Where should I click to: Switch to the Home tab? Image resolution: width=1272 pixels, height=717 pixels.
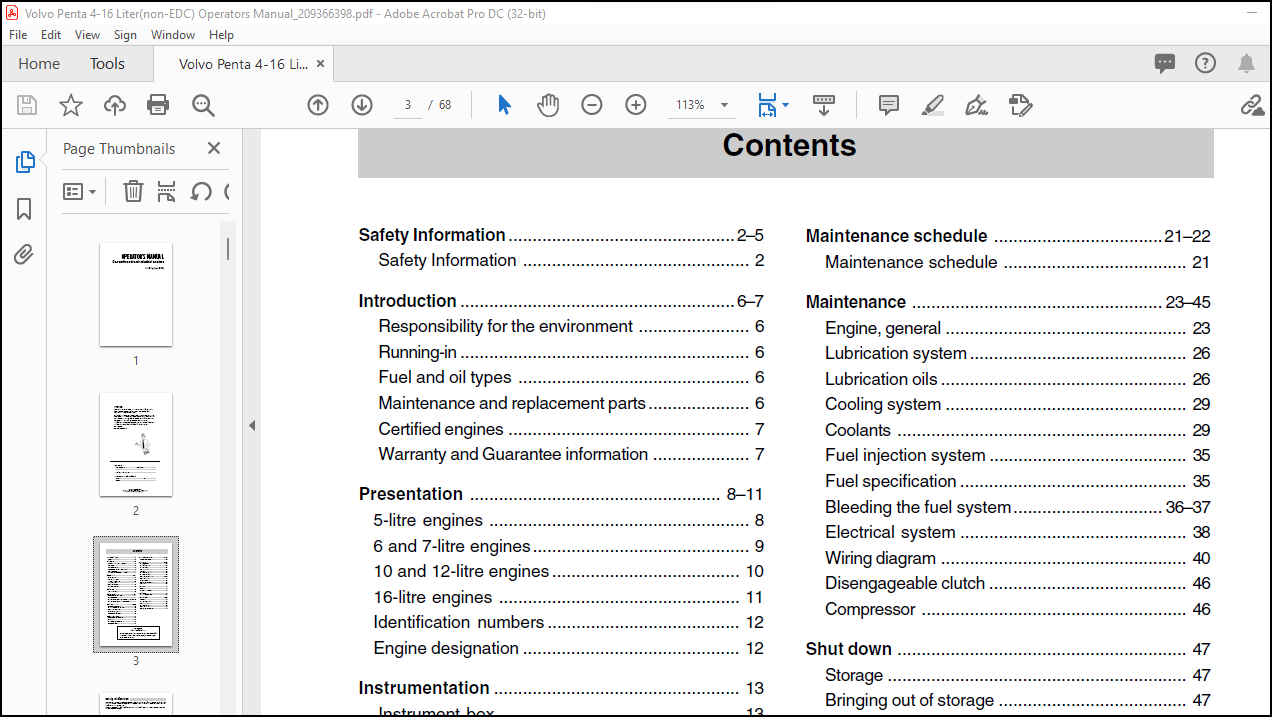pos(39,63)
